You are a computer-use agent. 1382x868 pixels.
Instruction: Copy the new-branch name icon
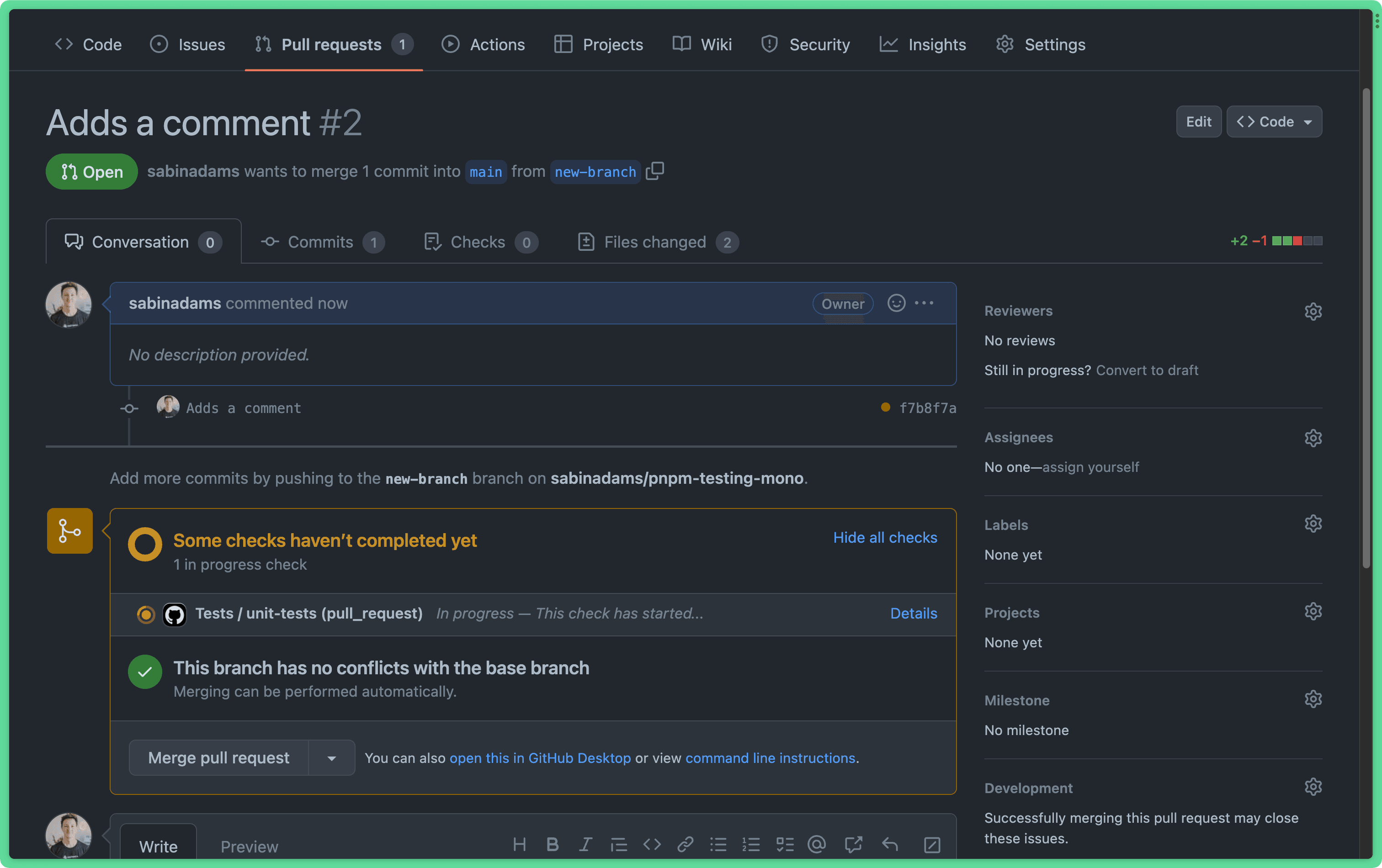pyautogui.click(x=654, y=171)
